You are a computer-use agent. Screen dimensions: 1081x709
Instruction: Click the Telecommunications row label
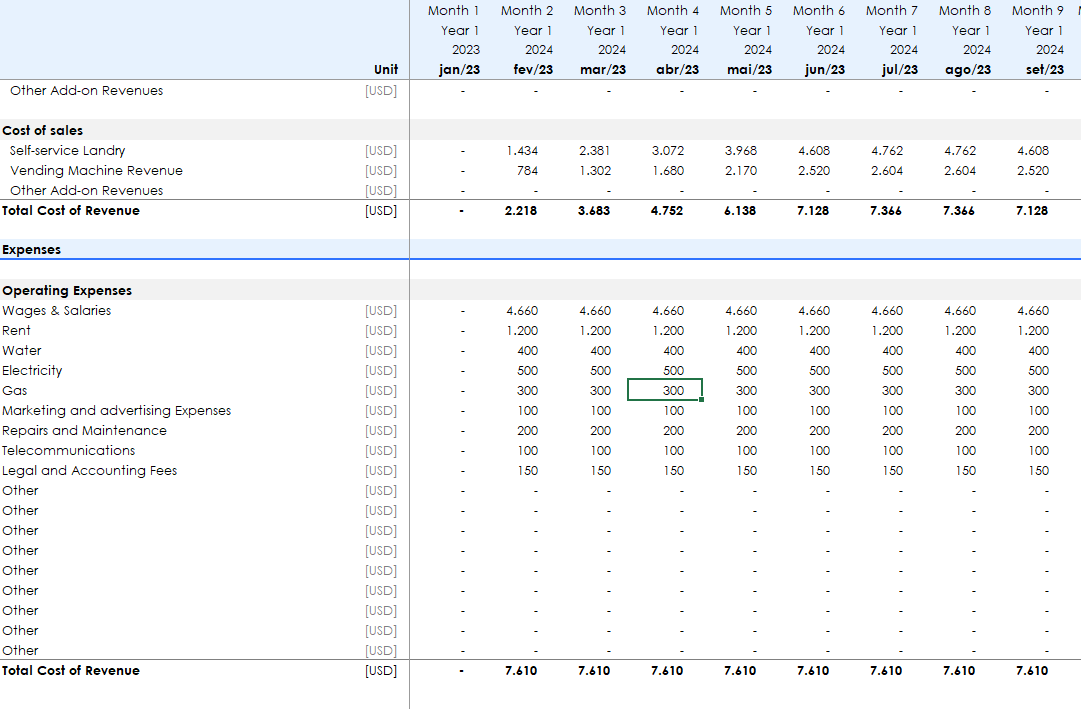click(x=69, y=450)
